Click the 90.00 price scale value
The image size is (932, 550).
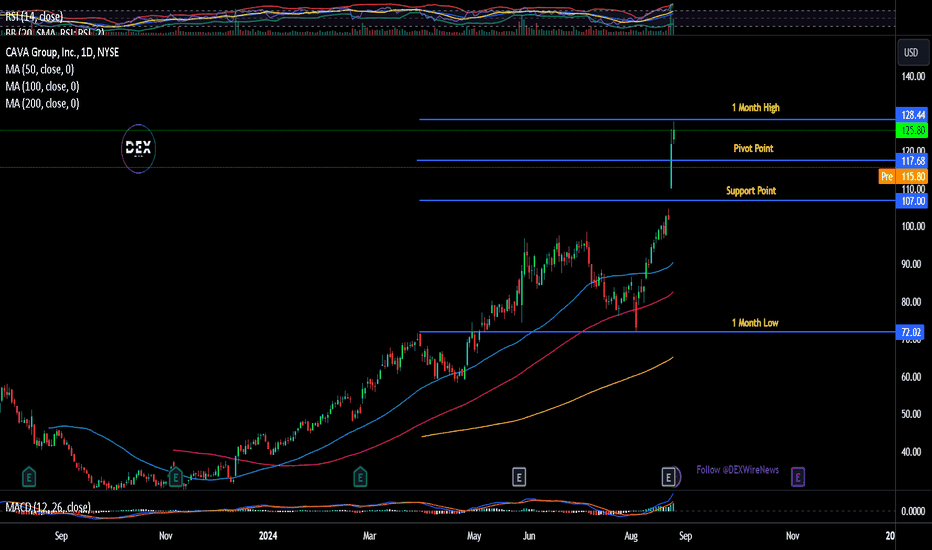tap(911, 264)
